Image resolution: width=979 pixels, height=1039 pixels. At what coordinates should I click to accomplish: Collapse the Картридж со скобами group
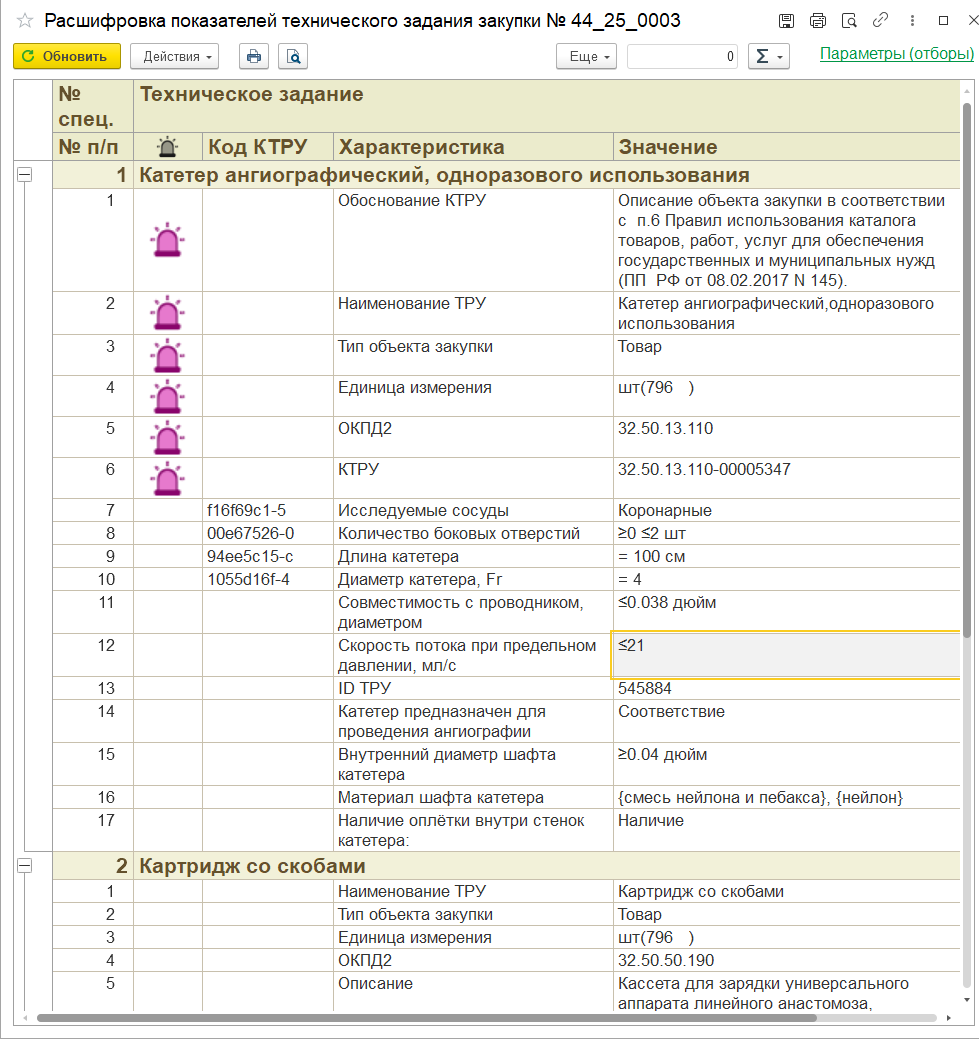(x=25, y=865)
